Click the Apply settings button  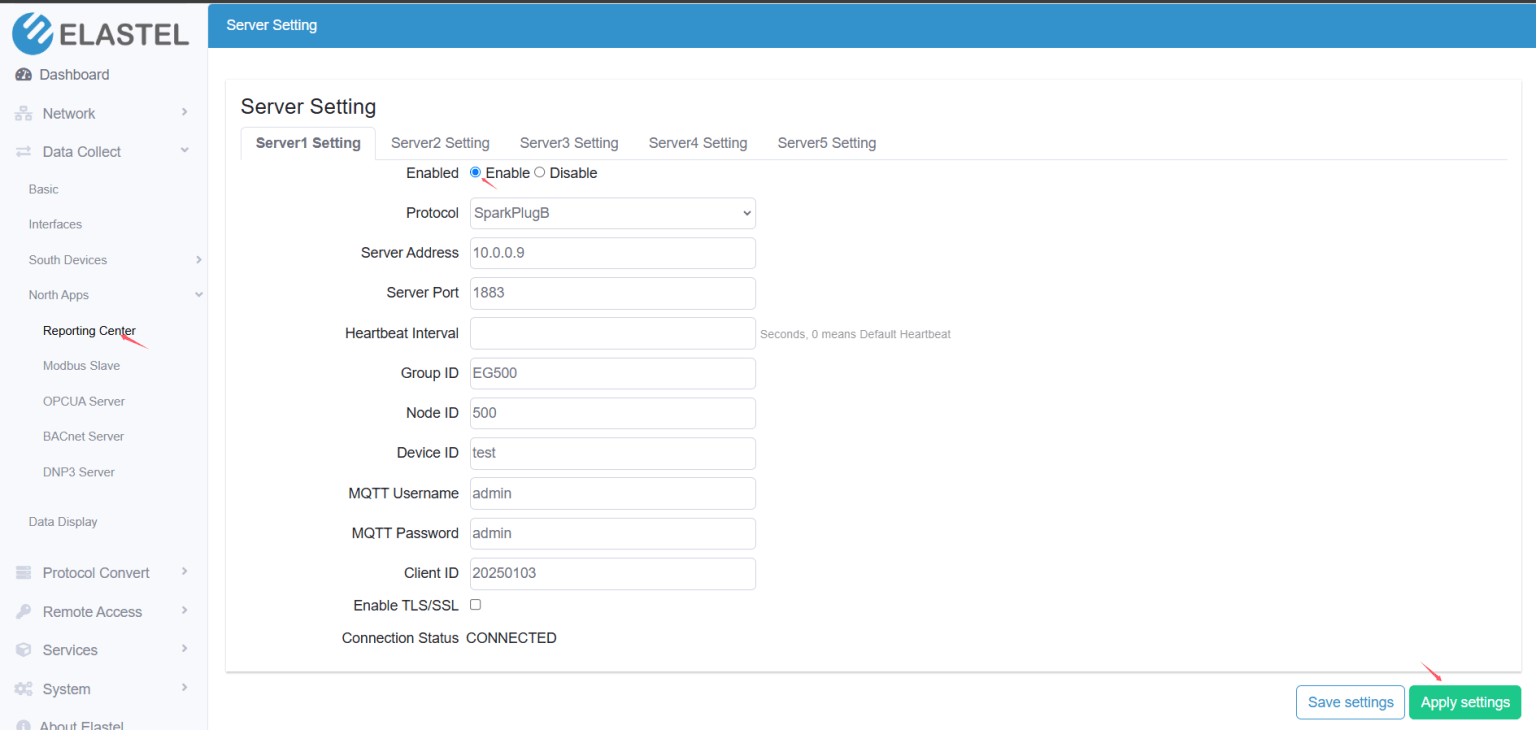[1464, 701]
